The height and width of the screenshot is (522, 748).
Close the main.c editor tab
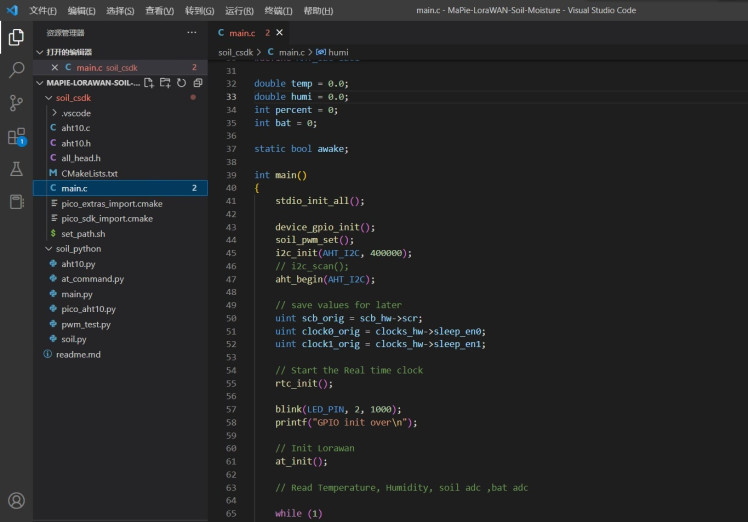pos(280,32)
